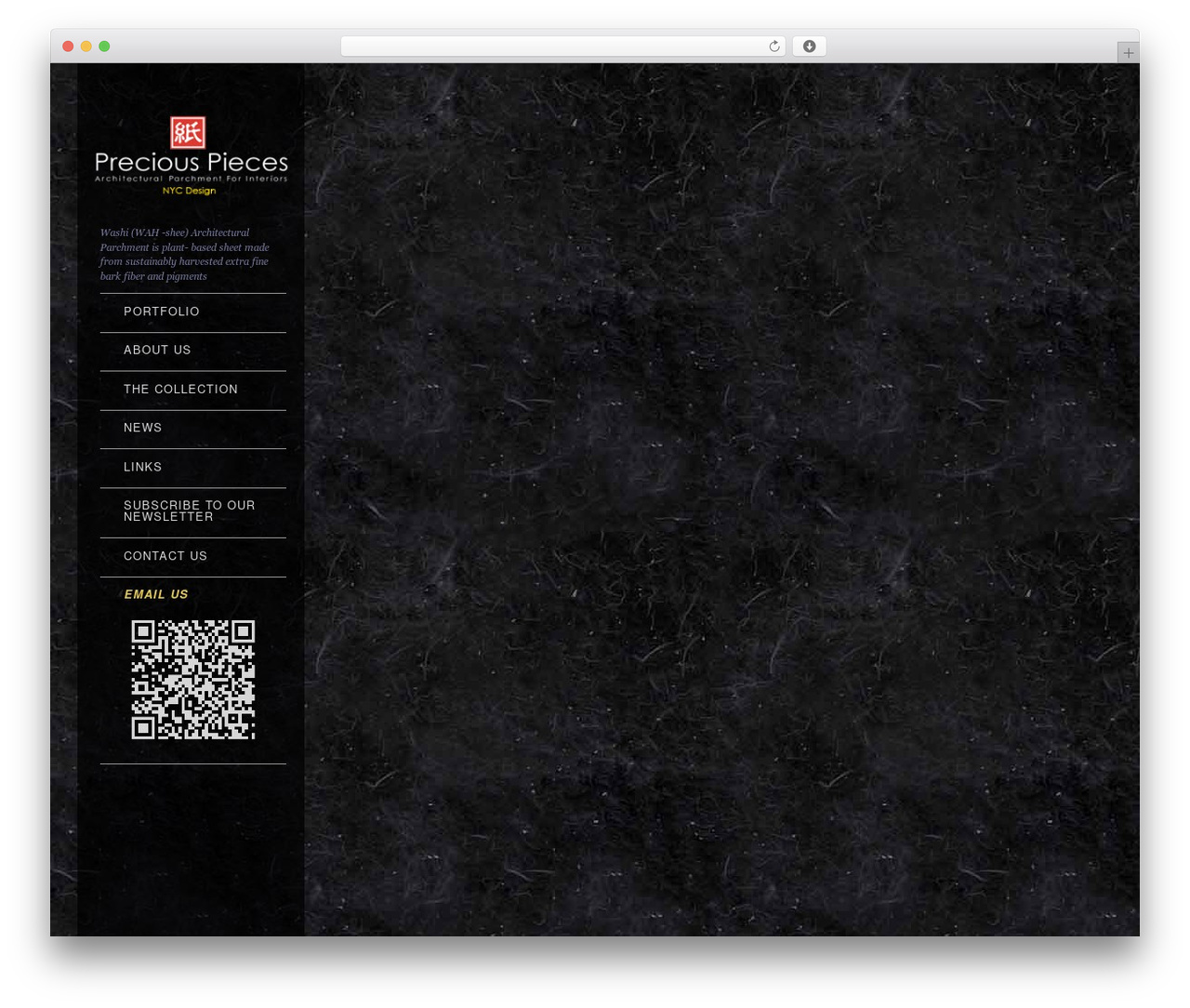Click the NYC Design tagline
Viewport: 1190px width, 1008px height.
point(190,191)
